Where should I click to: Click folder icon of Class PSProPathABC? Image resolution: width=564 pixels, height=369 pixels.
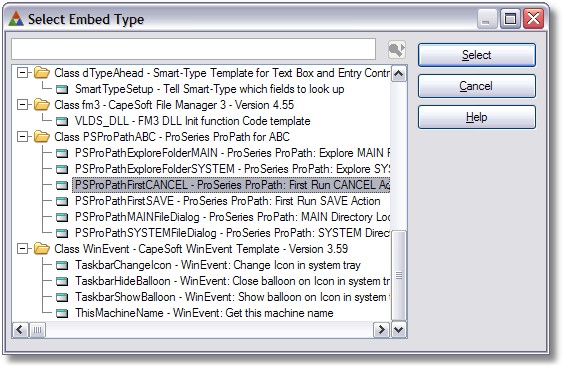click(42, 137)
